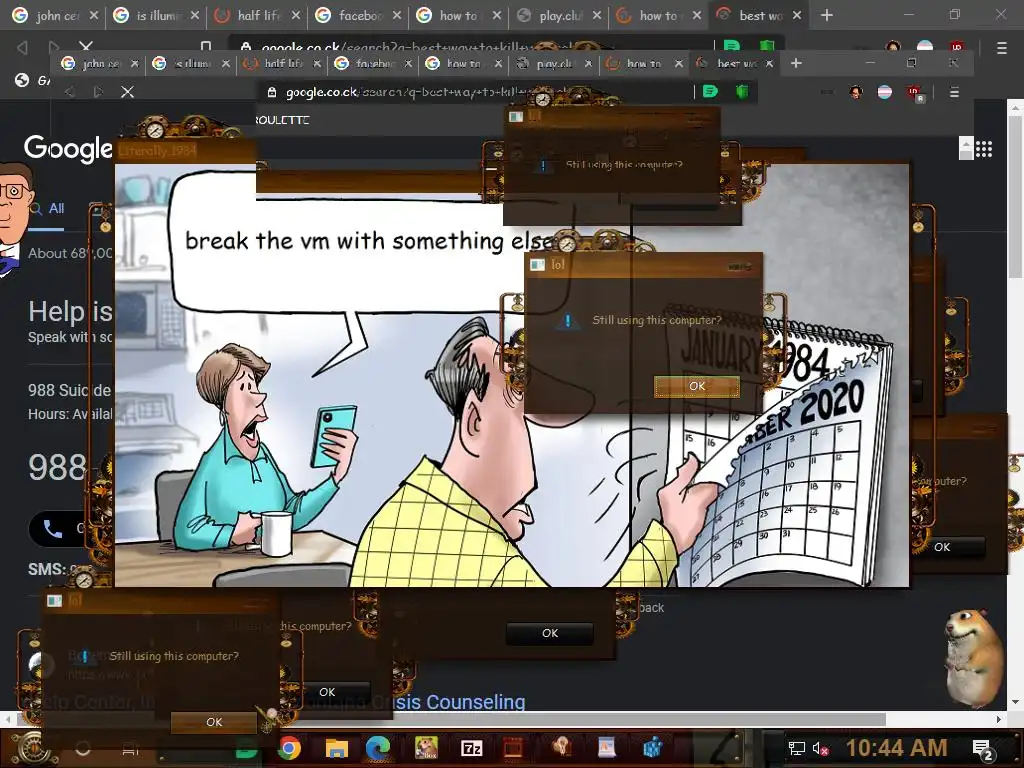Open Task View from the taskbar
Image resolution: width=1024 pixels, height=768 pixels.
coord(131,749)
